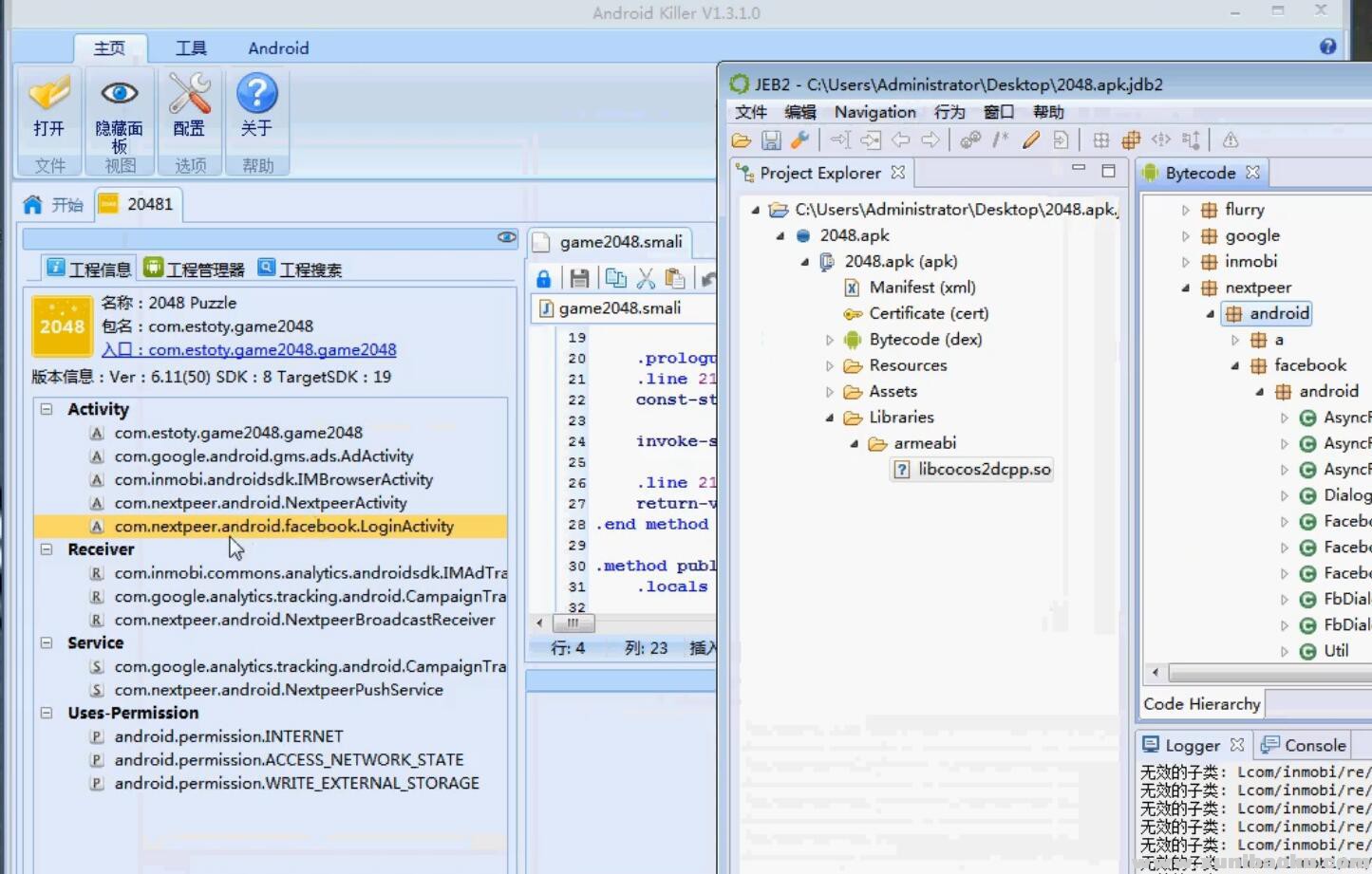Screen dimensions: 1372x874
Task: Switch to the 工具 ribbon tab
Action: (x=191, y=48)
